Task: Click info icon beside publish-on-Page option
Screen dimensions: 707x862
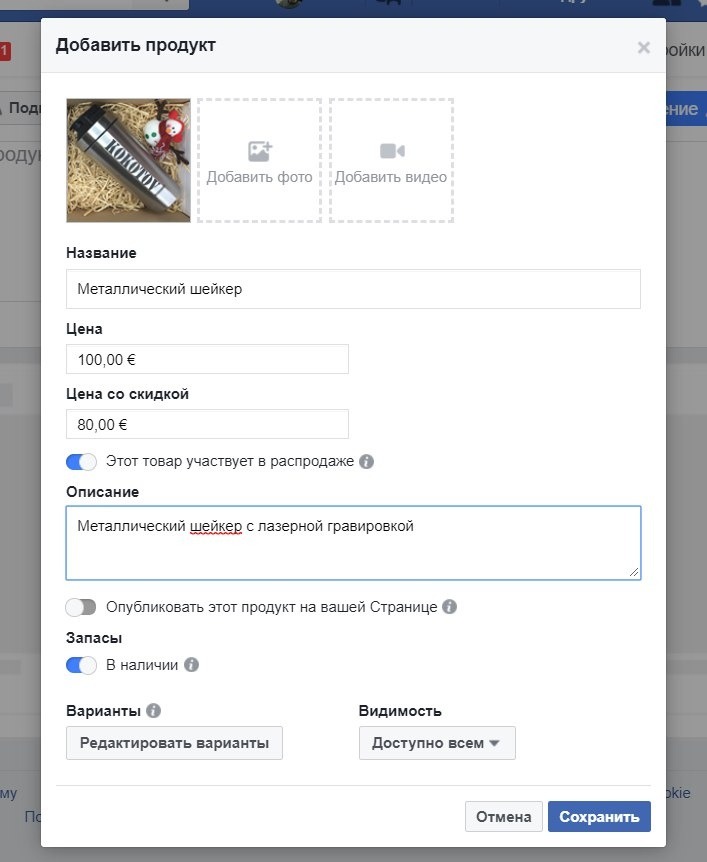Action: click(449, 606)
